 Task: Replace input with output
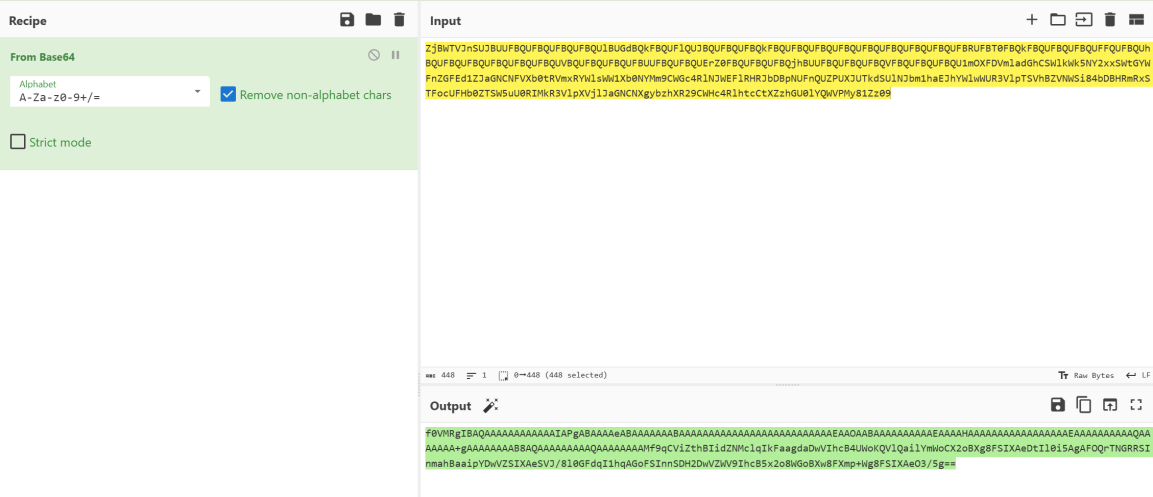pyautogui.click(x=1110, y=405)
